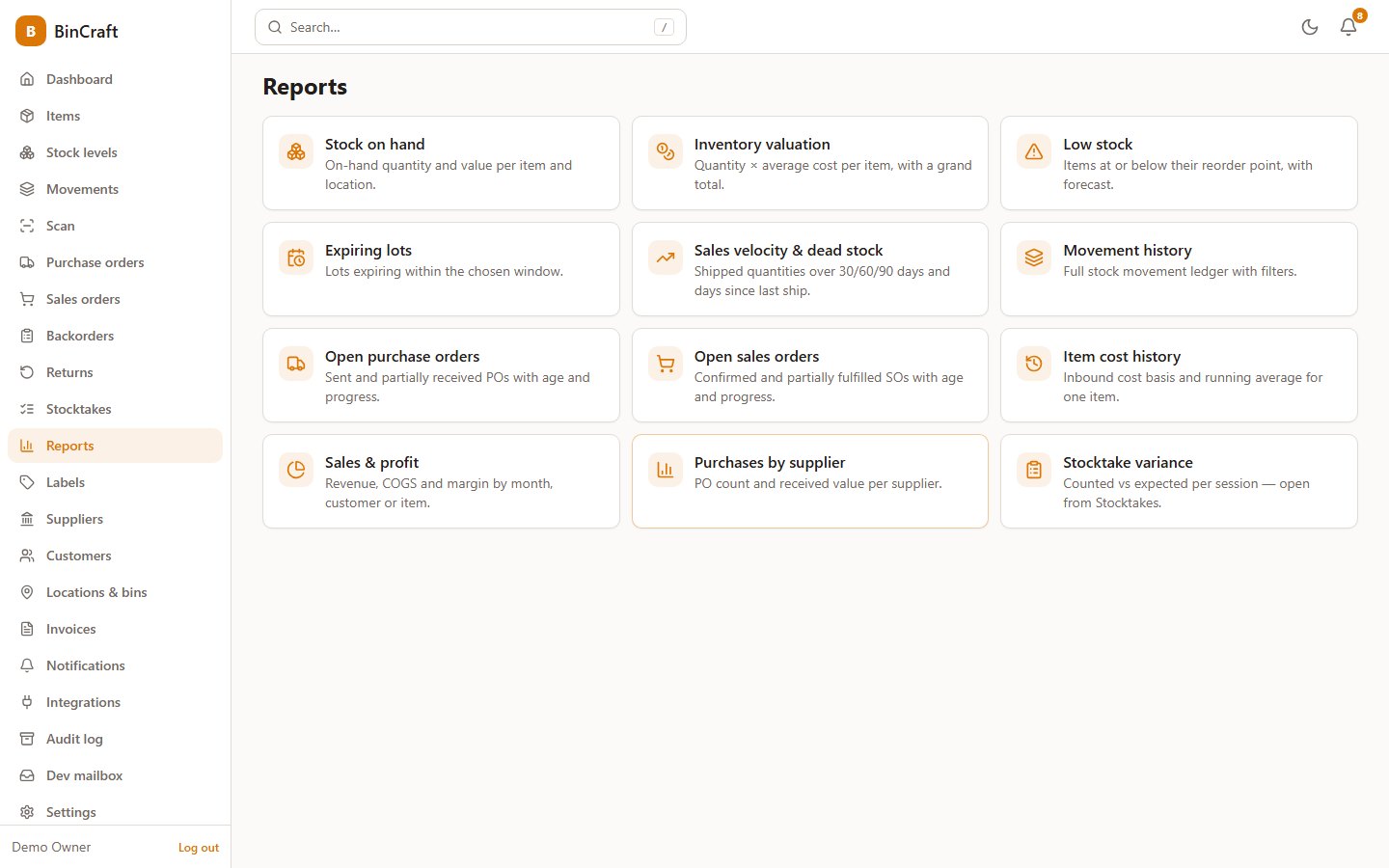Click the Purchase orders truck icon in sidebar
1389x868 pixels.
tap(27, 262)
